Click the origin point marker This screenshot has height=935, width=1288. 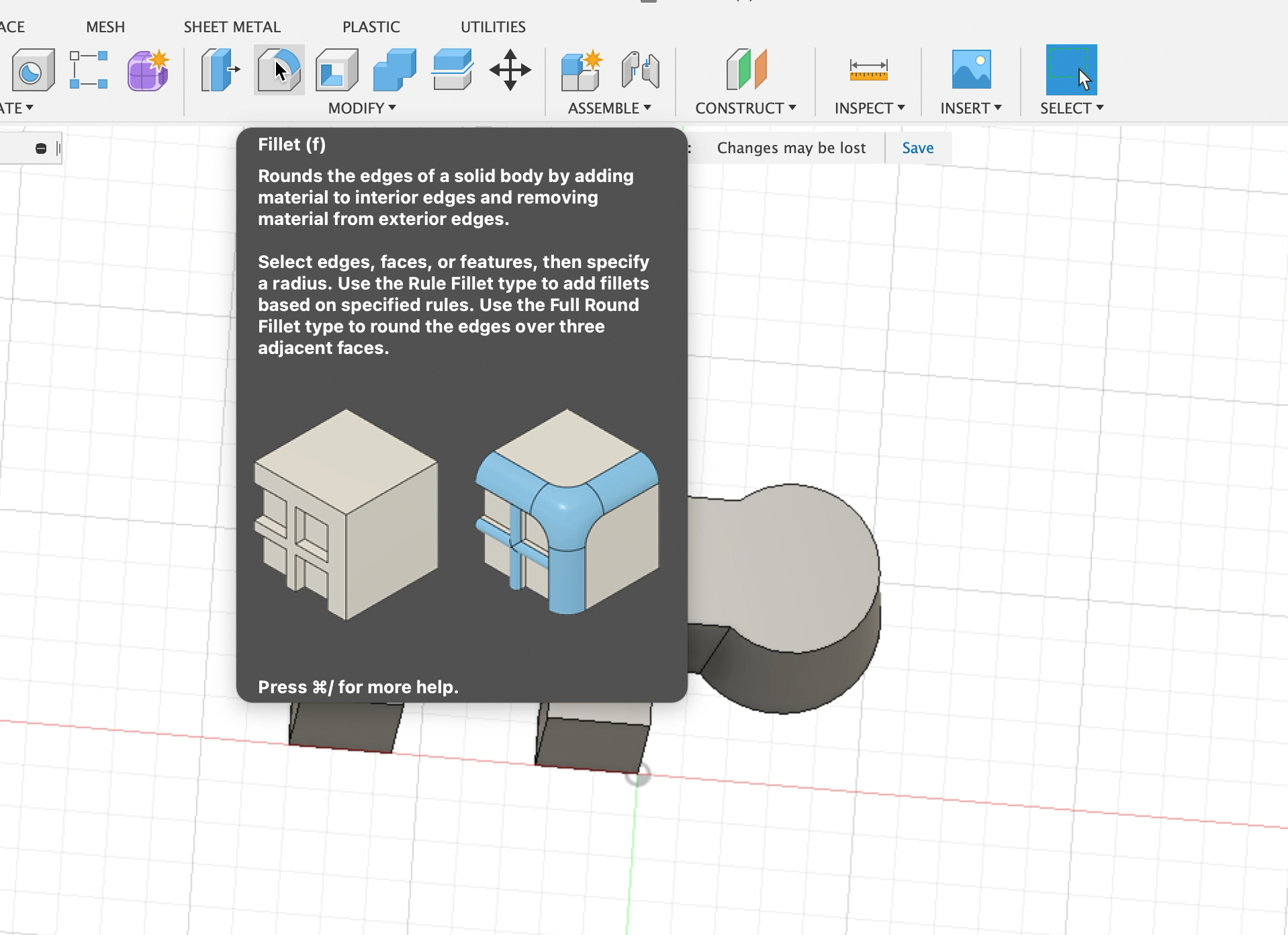[x=638, y=775]
